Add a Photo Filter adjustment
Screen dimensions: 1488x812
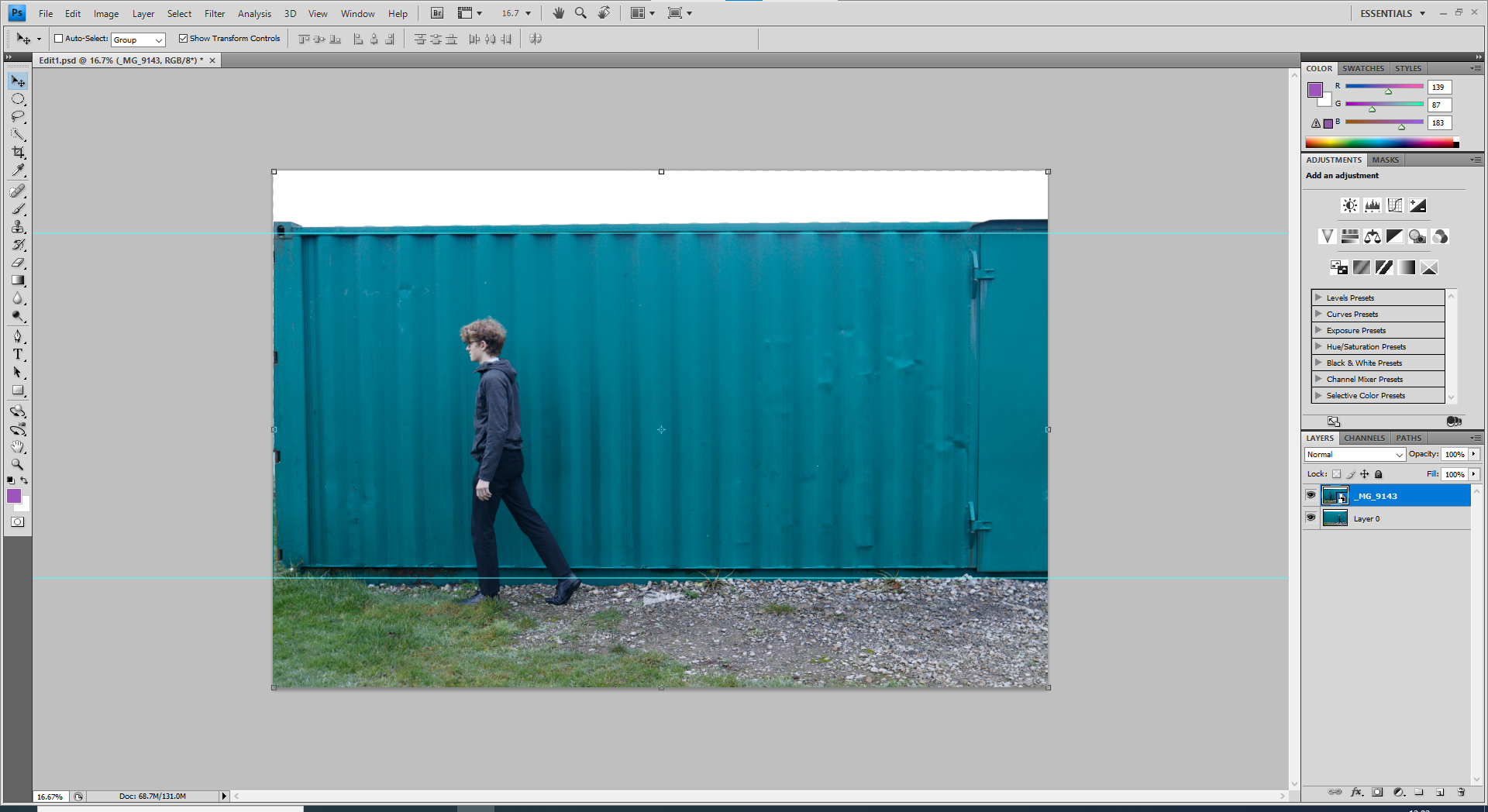coord(1417,236)
